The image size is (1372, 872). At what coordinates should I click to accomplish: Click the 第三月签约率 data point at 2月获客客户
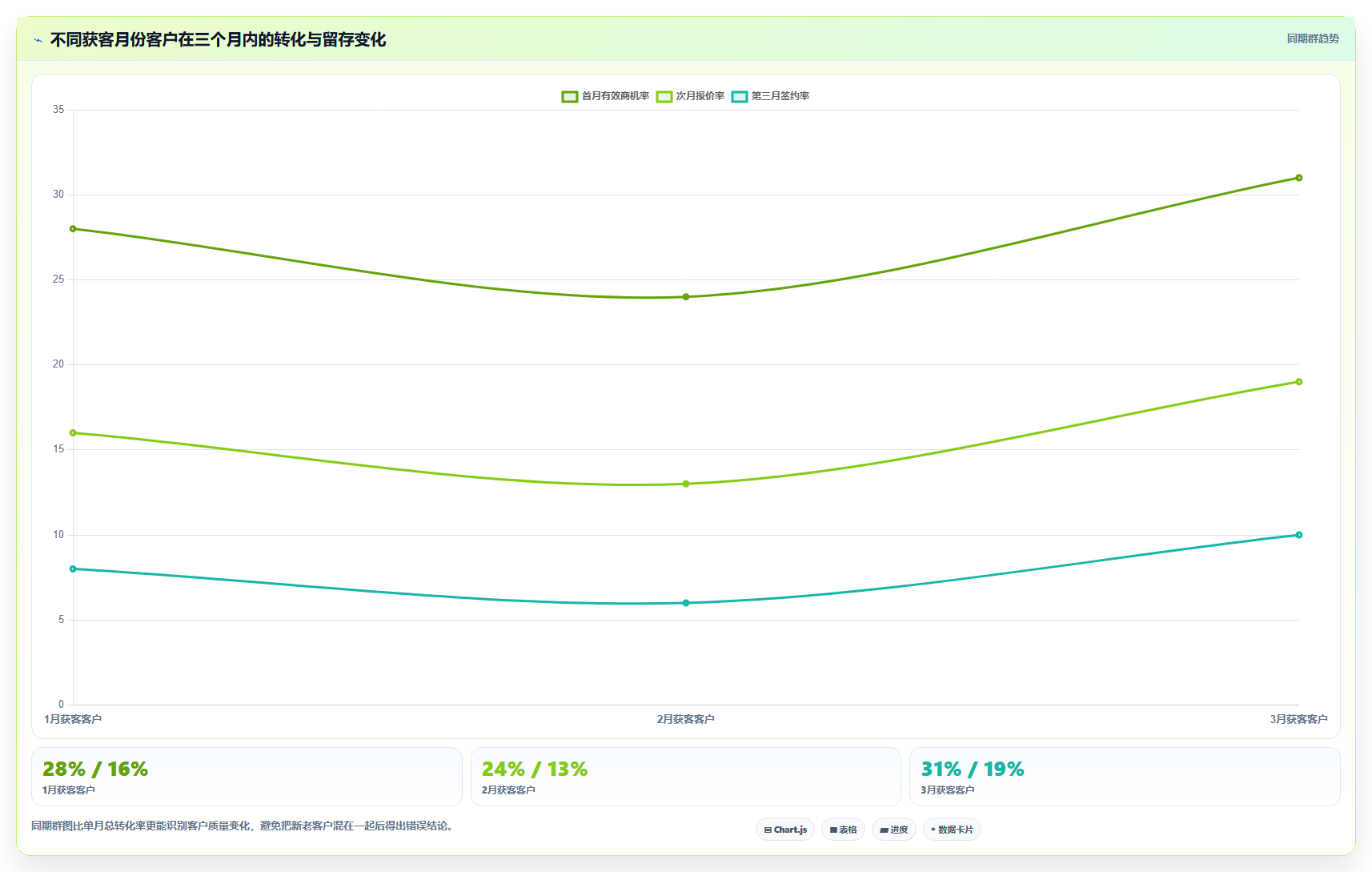(x=686, y=603)
